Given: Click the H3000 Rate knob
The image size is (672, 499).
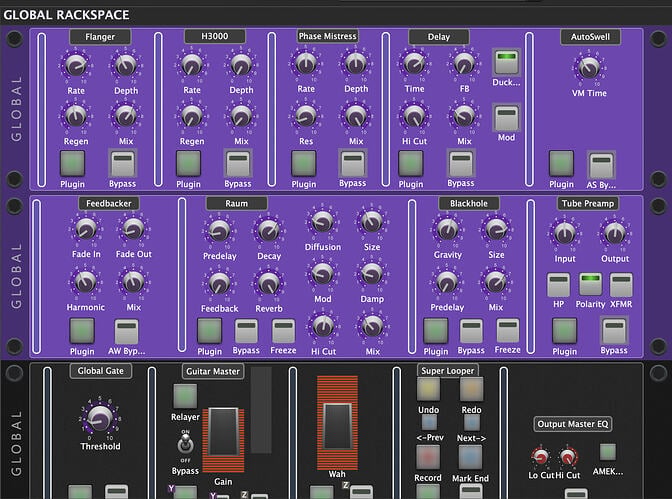Looking at the screenshot, I should [192, 65].
